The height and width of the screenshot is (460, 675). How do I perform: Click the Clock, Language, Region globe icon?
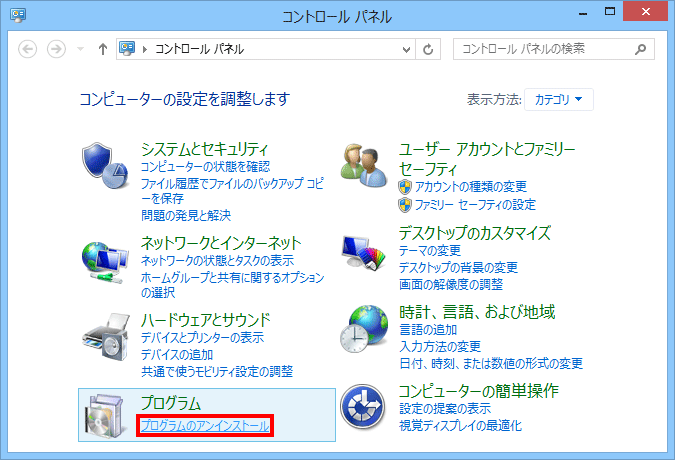pos(362,329)
